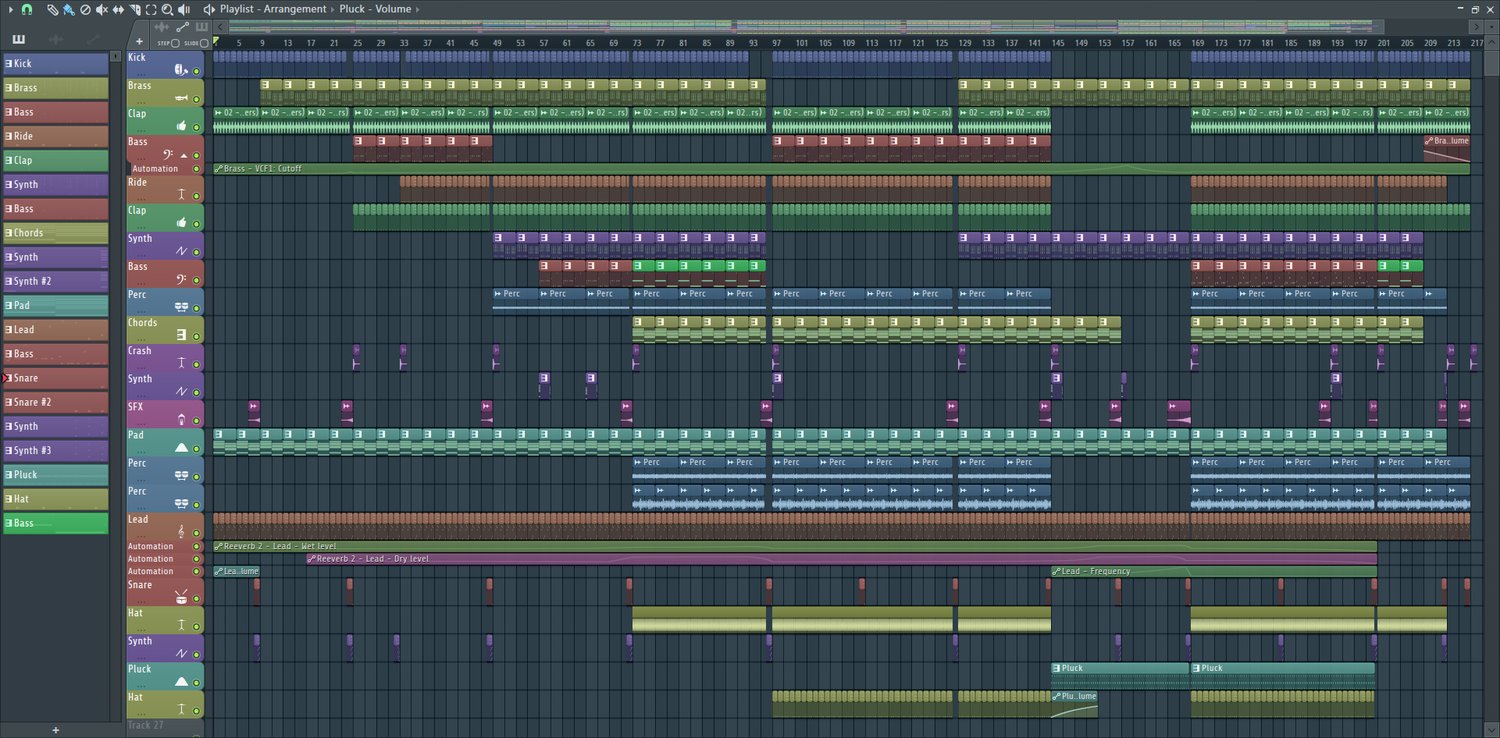Select the Brass - VCF1: Cutoff automation clip
The width and height of the screenshot is (1500, 738).
coord(842,169)
